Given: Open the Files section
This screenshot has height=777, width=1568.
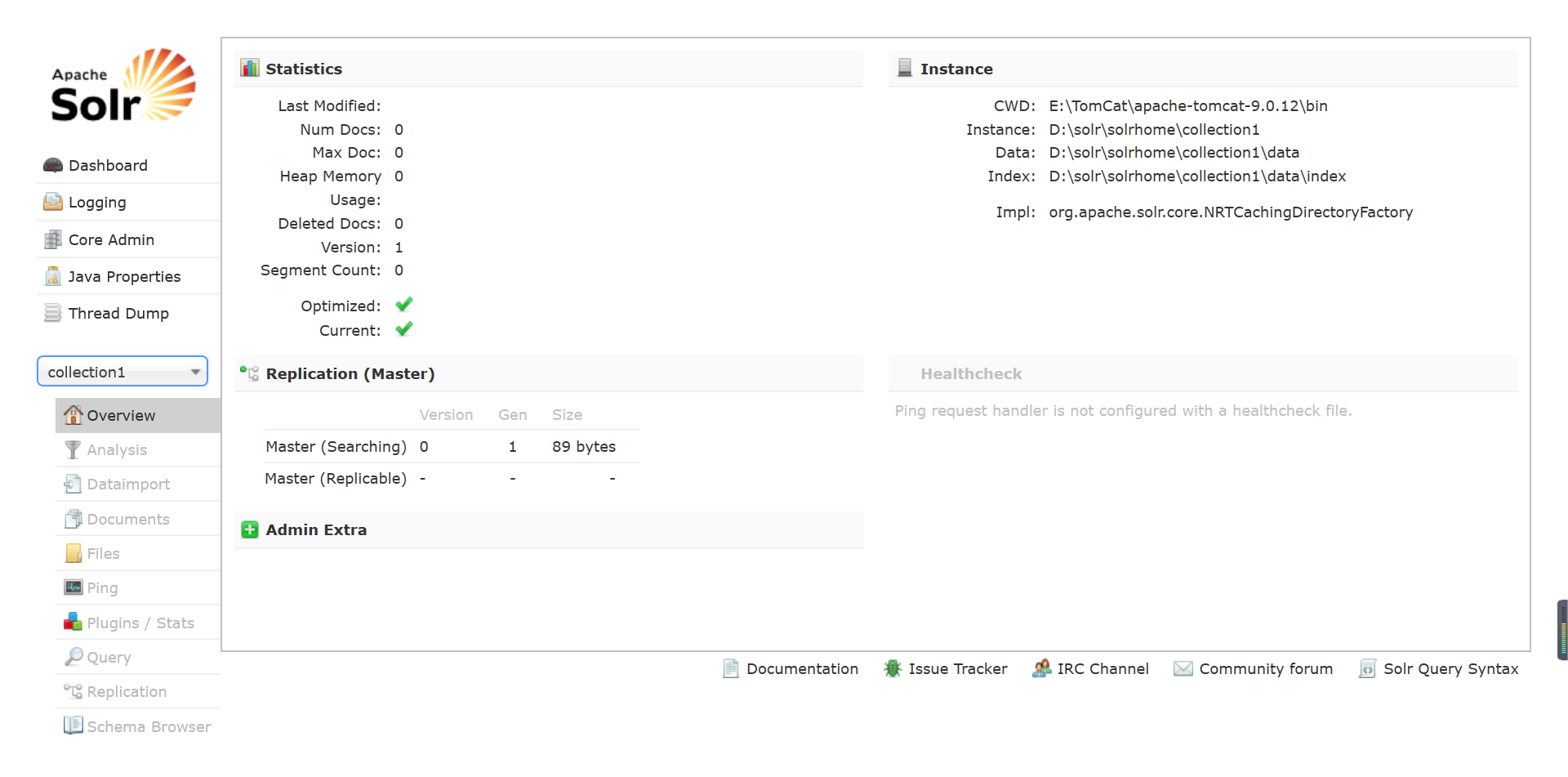Looking at the screenshot, I should (103, 553).
